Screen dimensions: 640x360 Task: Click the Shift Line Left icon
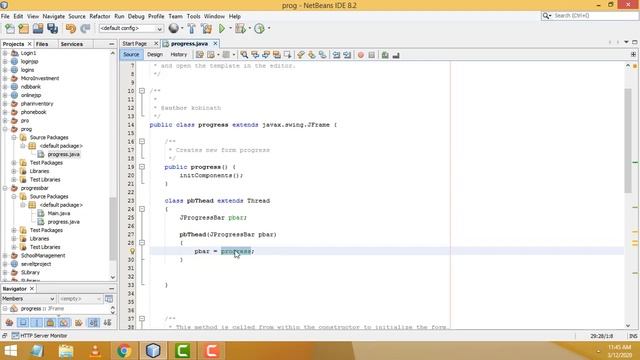pos(336,55)
